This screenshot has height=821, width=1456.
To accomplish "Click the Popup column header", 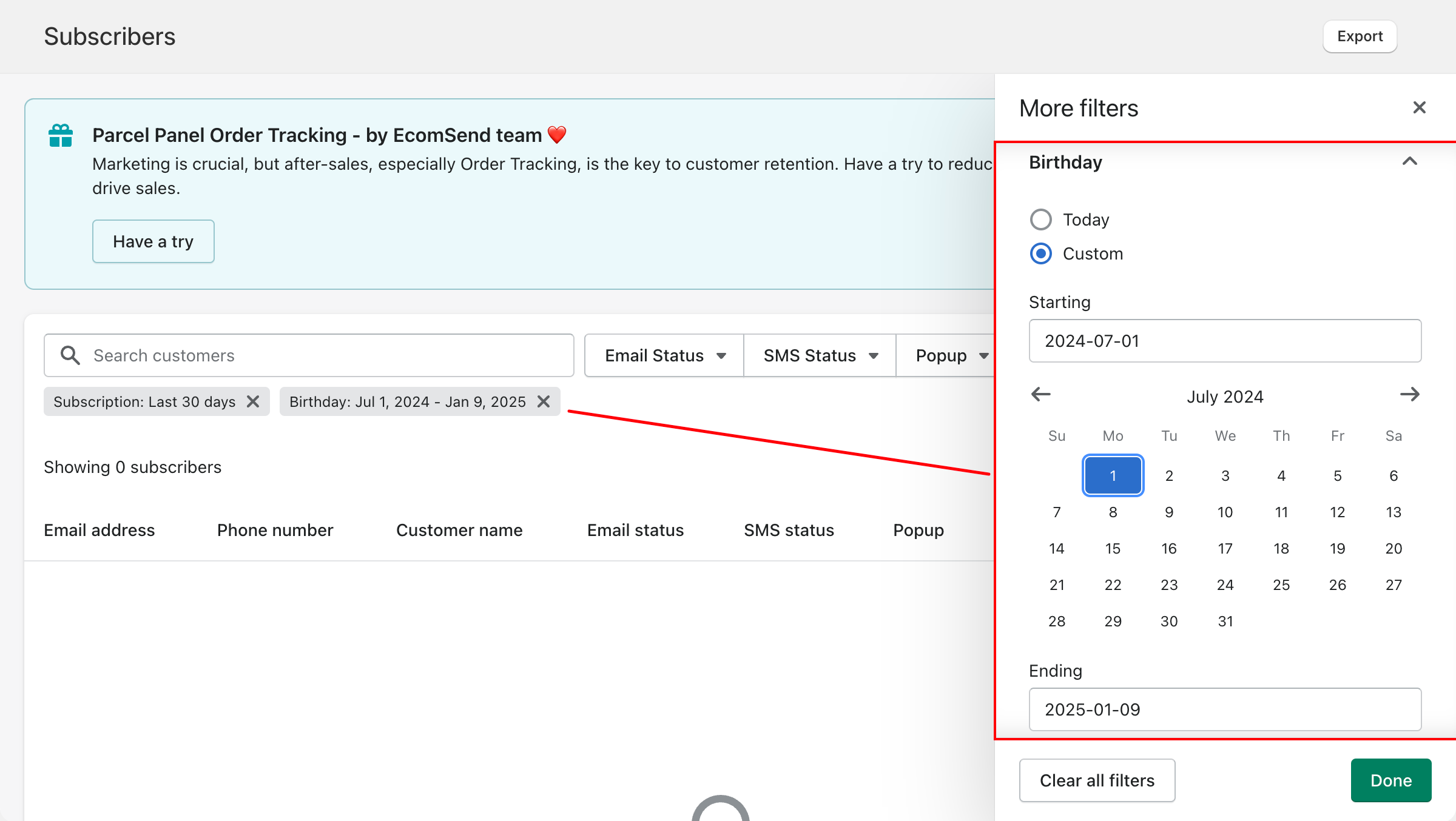I will pos(918,530).
